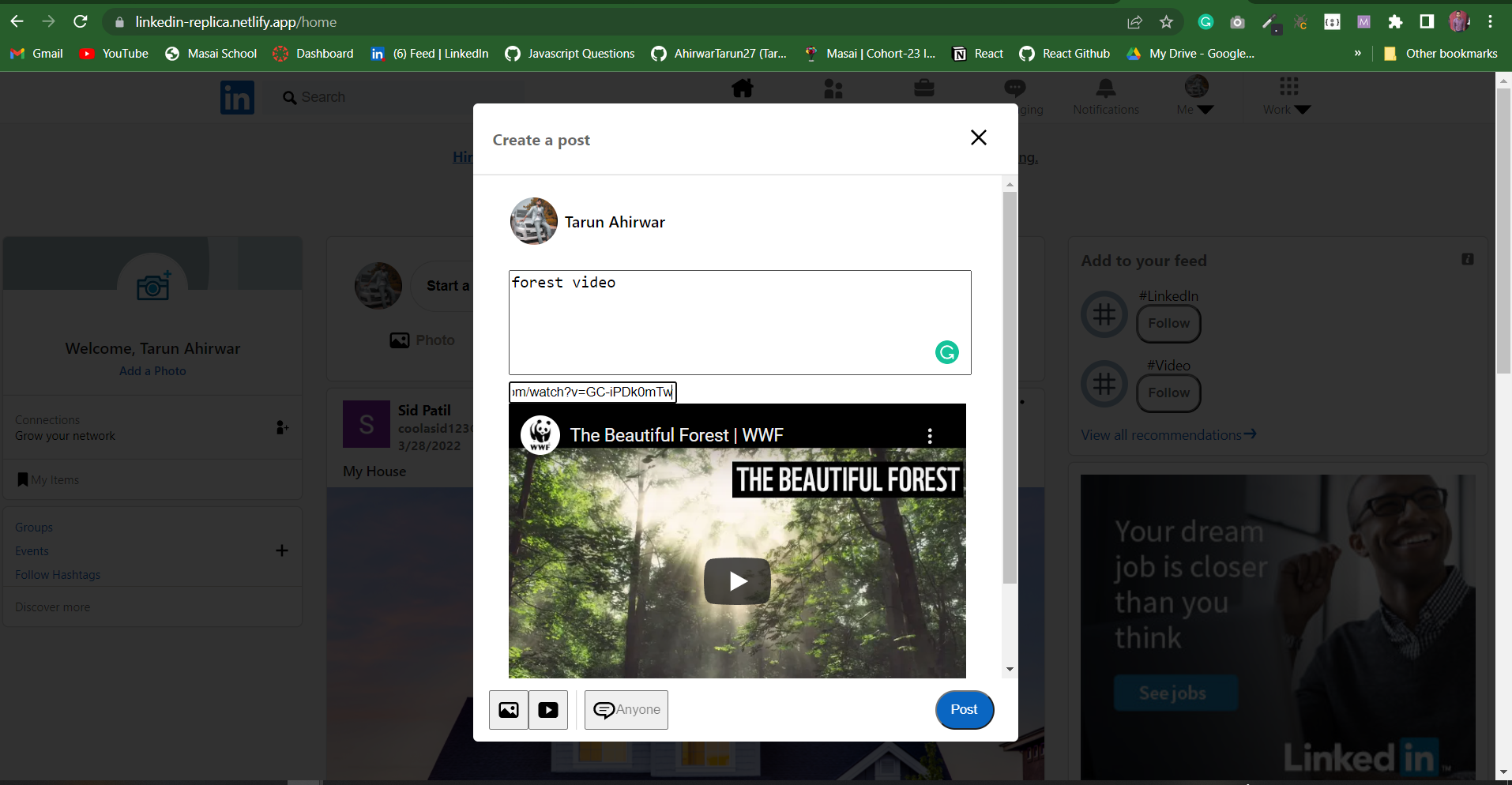This screenshot has width=1512, height=785.
Task: Open the Home icon in navigation
Action: coord(743,88)
